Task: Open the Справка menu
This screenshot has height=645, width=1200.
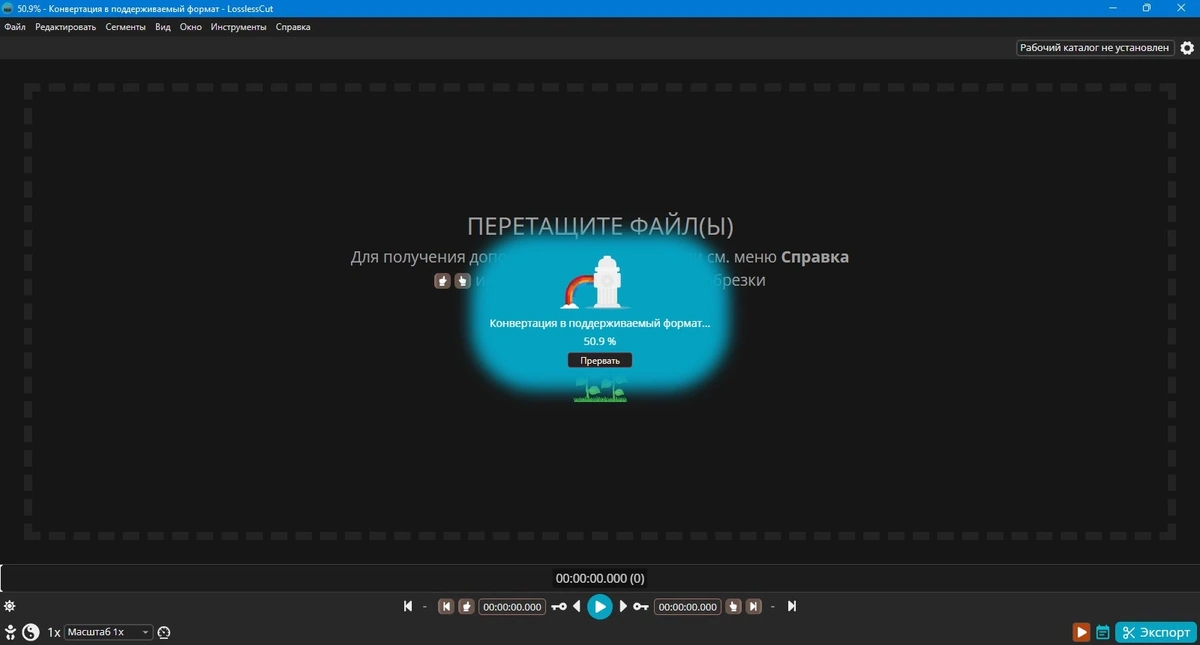Action: [293, 27]
